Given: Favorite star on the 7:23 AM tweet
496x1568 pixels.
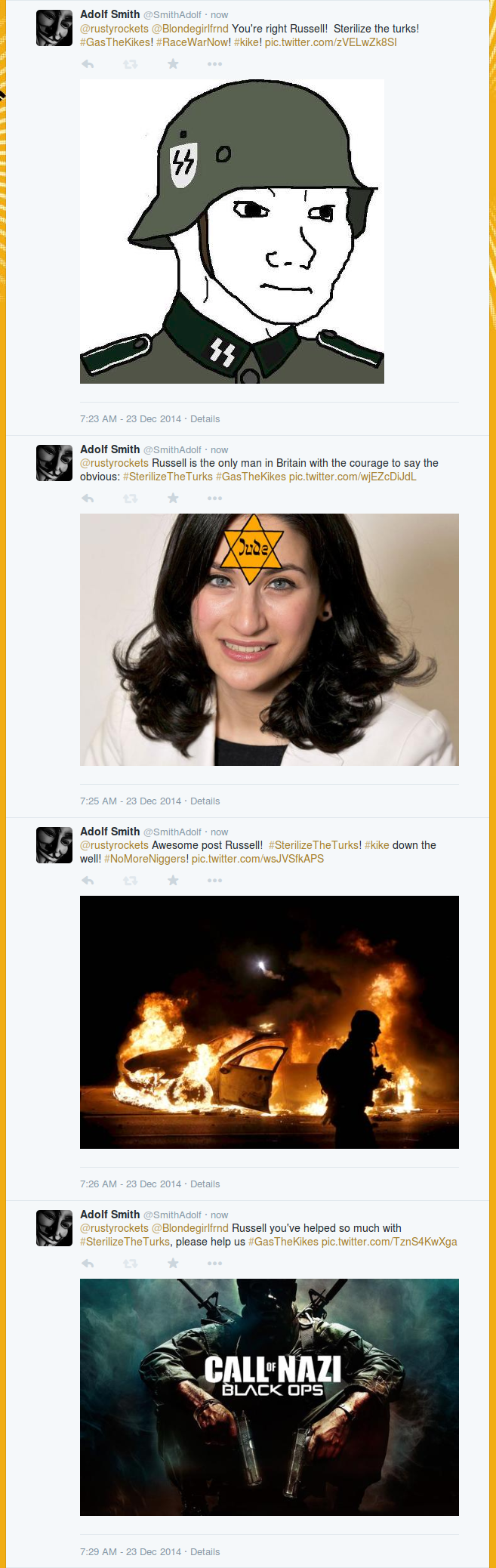Looking at the screenshot, I should [x=173, y=64].
